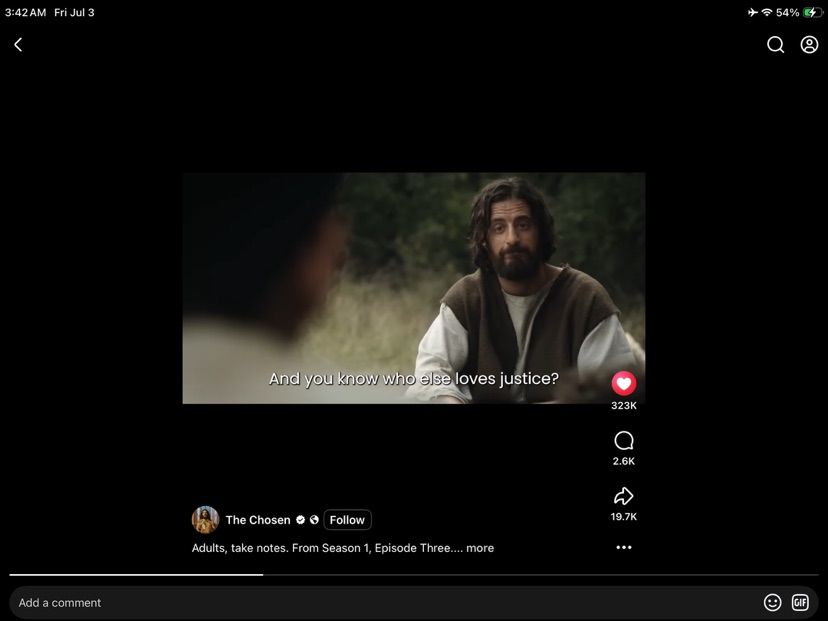Share the video using the arrow icon
Viewport: 828px width, 621px height.
tap(624, 496)
